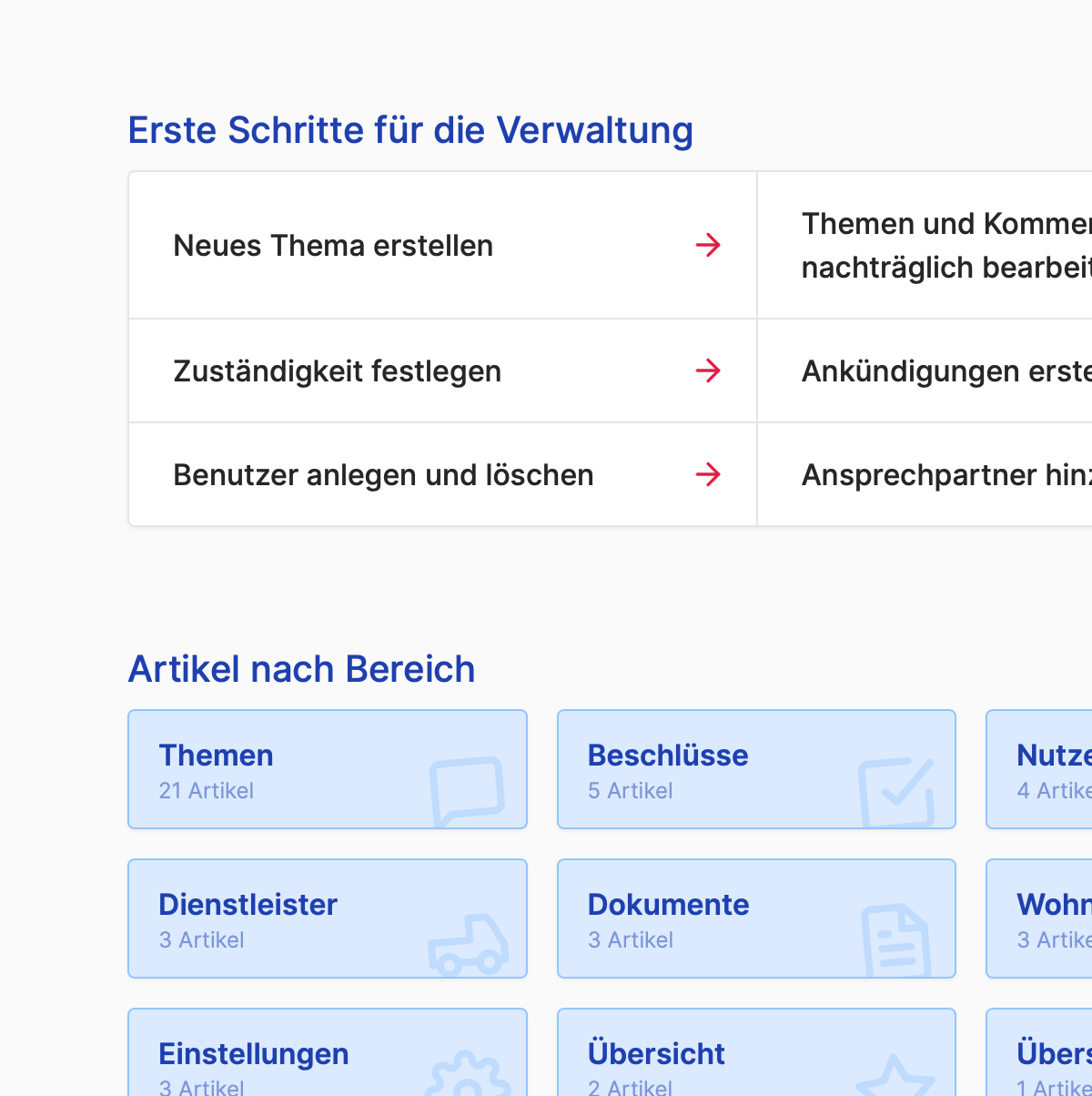This screenshot has width=1092, height=1096.
Task: Click the document icon on Dokumente card
Action: point(895,941)
